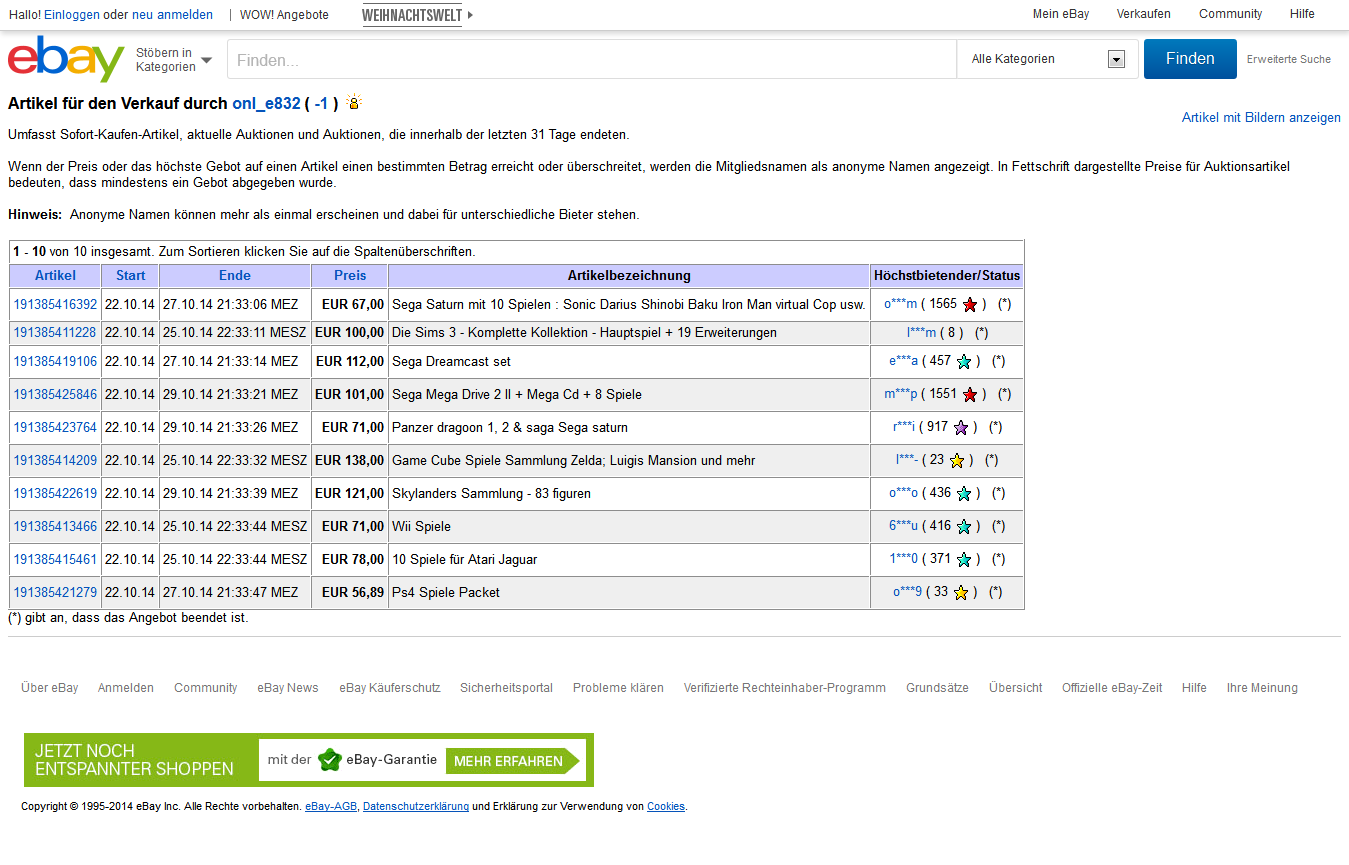This screenshot has width=1349, height=865.
Task: Click turquoise star next to e***a 457
Action: [x=964, y=362]
